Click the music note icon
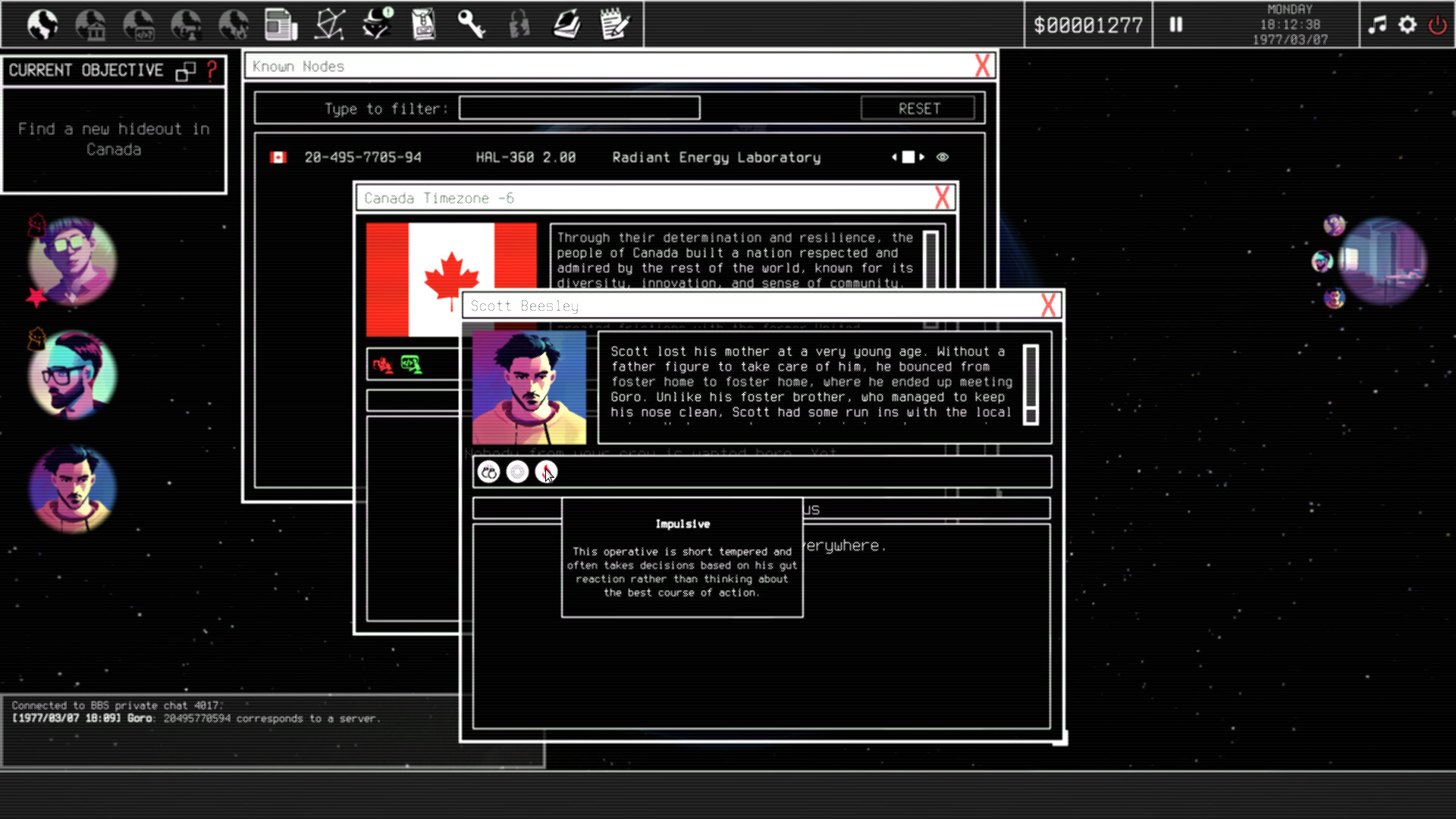The width and height of the screenshot is (1456, 819). click(1377, 25)
